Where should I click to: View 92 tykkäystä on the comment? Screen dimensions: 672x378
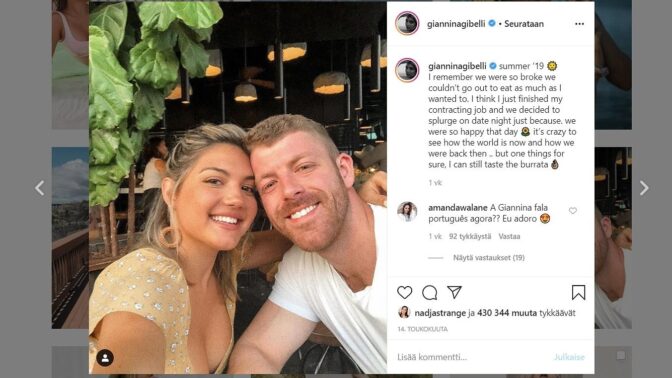coord(470,236)
